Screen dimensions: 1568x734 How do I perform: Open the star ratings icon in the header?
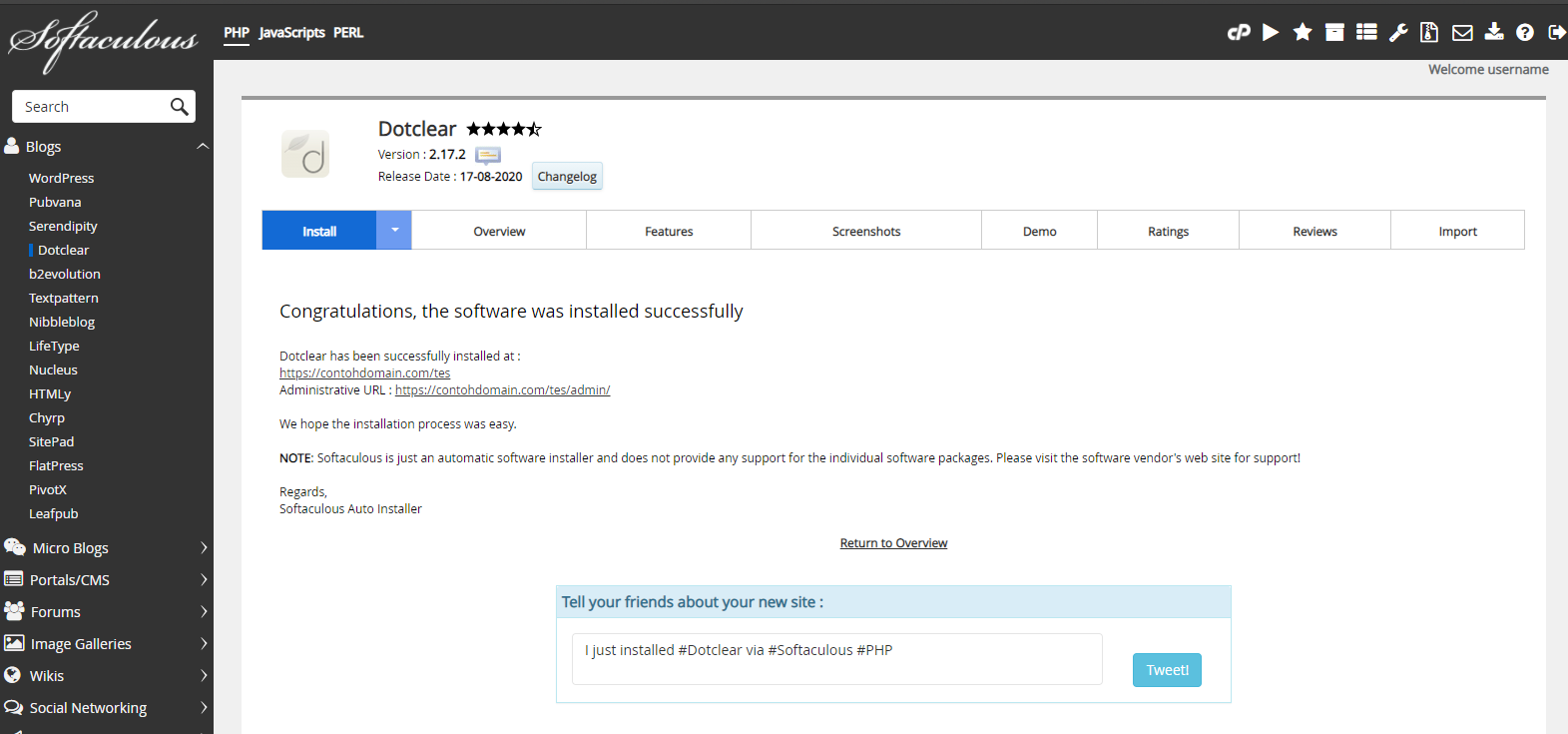coord(1303,33)
